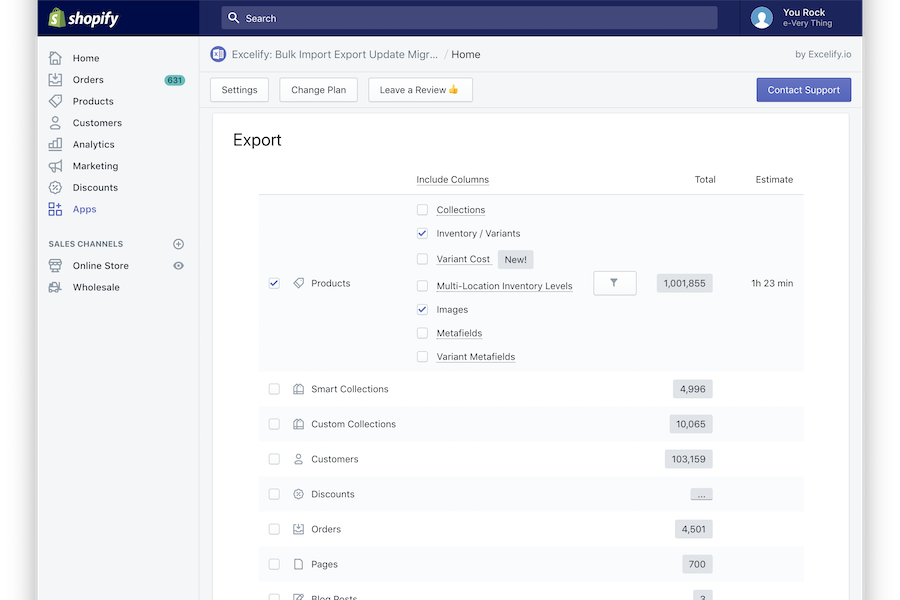
Task: Open the Variant Cost column link
Action: [x=463, y=259]
